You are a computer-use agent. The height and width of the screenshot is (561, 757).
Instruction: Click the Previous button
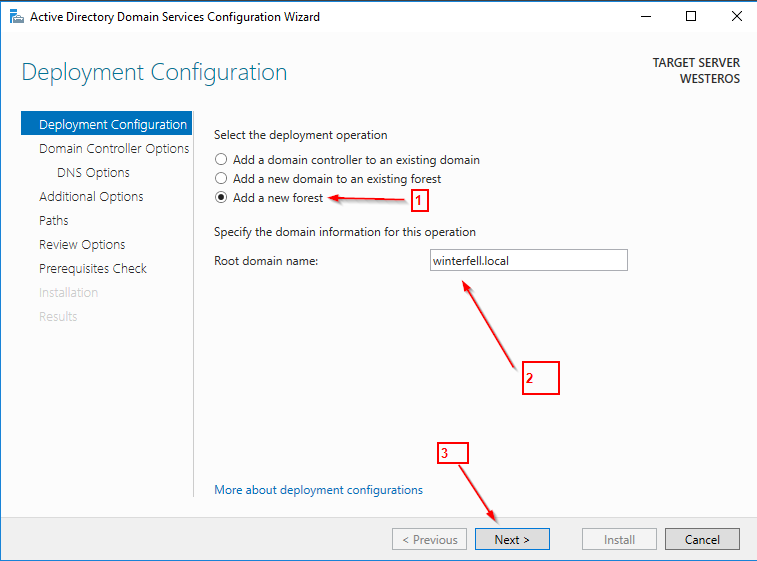pos(430,539)
